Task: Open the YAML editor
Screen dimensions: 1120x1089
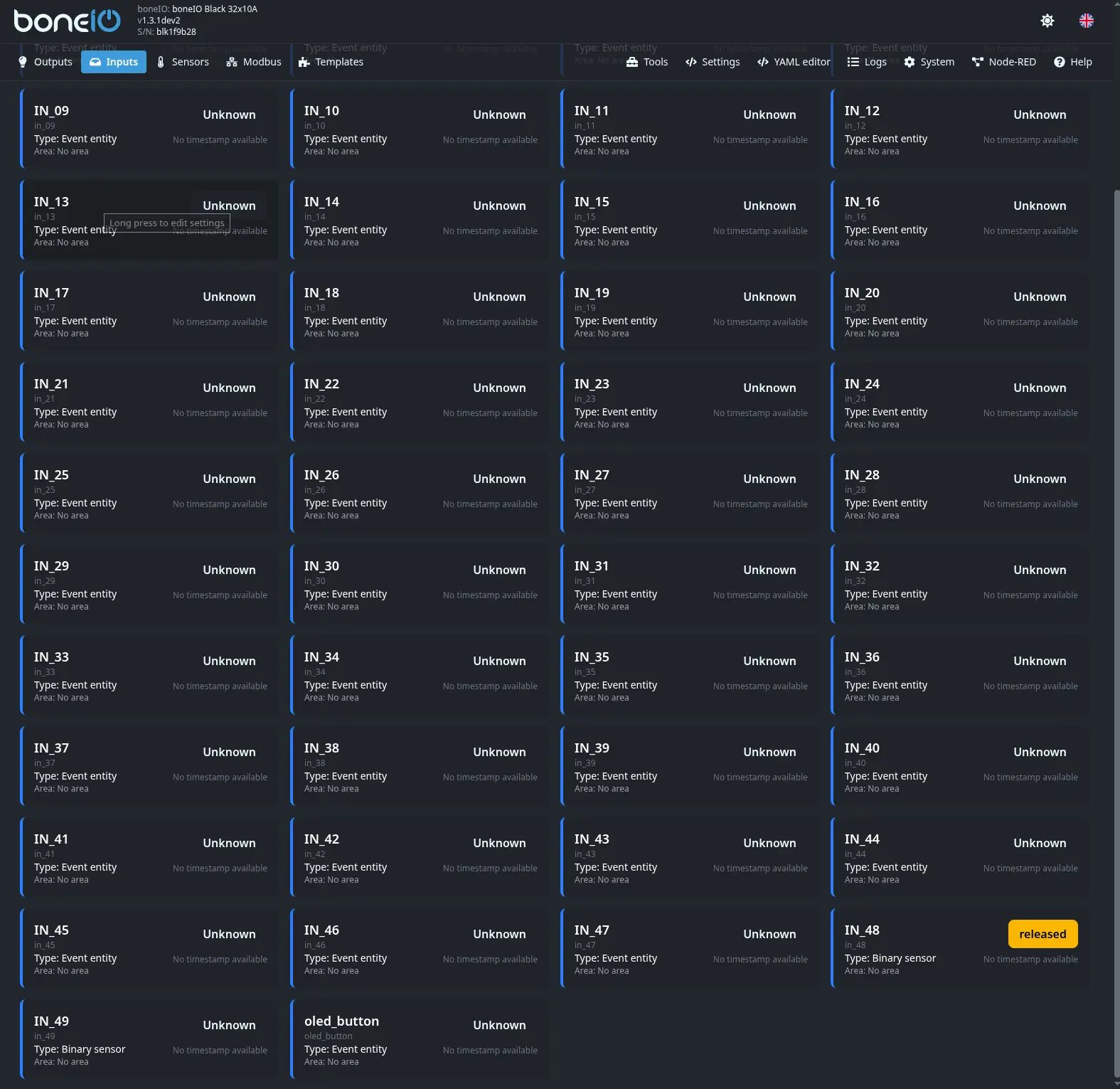Action: coord(794,62)
